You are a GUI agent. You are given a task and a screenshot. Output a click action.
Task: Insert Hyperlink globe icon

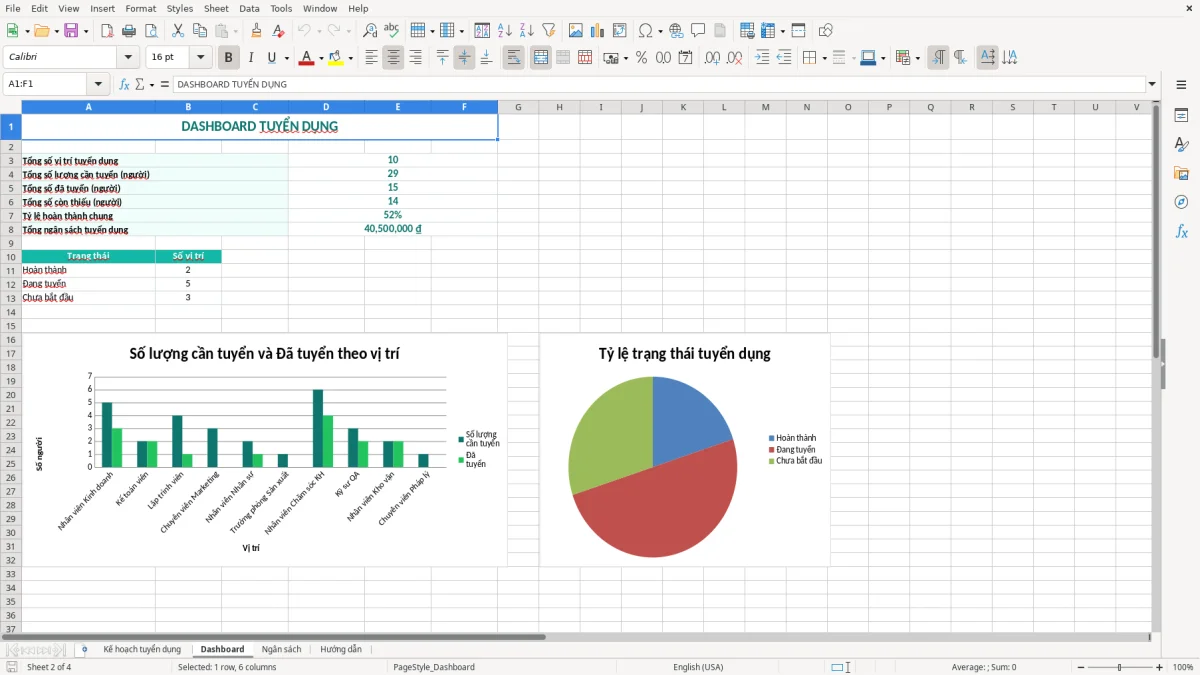pos(676,31)
